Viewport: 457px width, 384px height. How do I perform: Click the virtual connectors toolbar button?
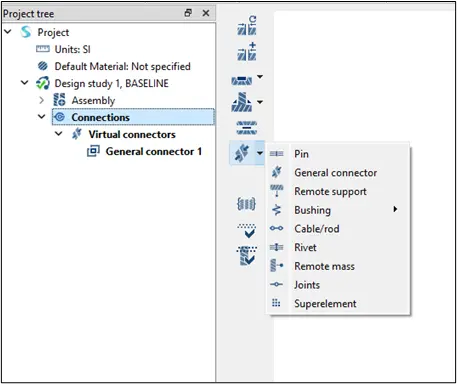coord(242,153)
